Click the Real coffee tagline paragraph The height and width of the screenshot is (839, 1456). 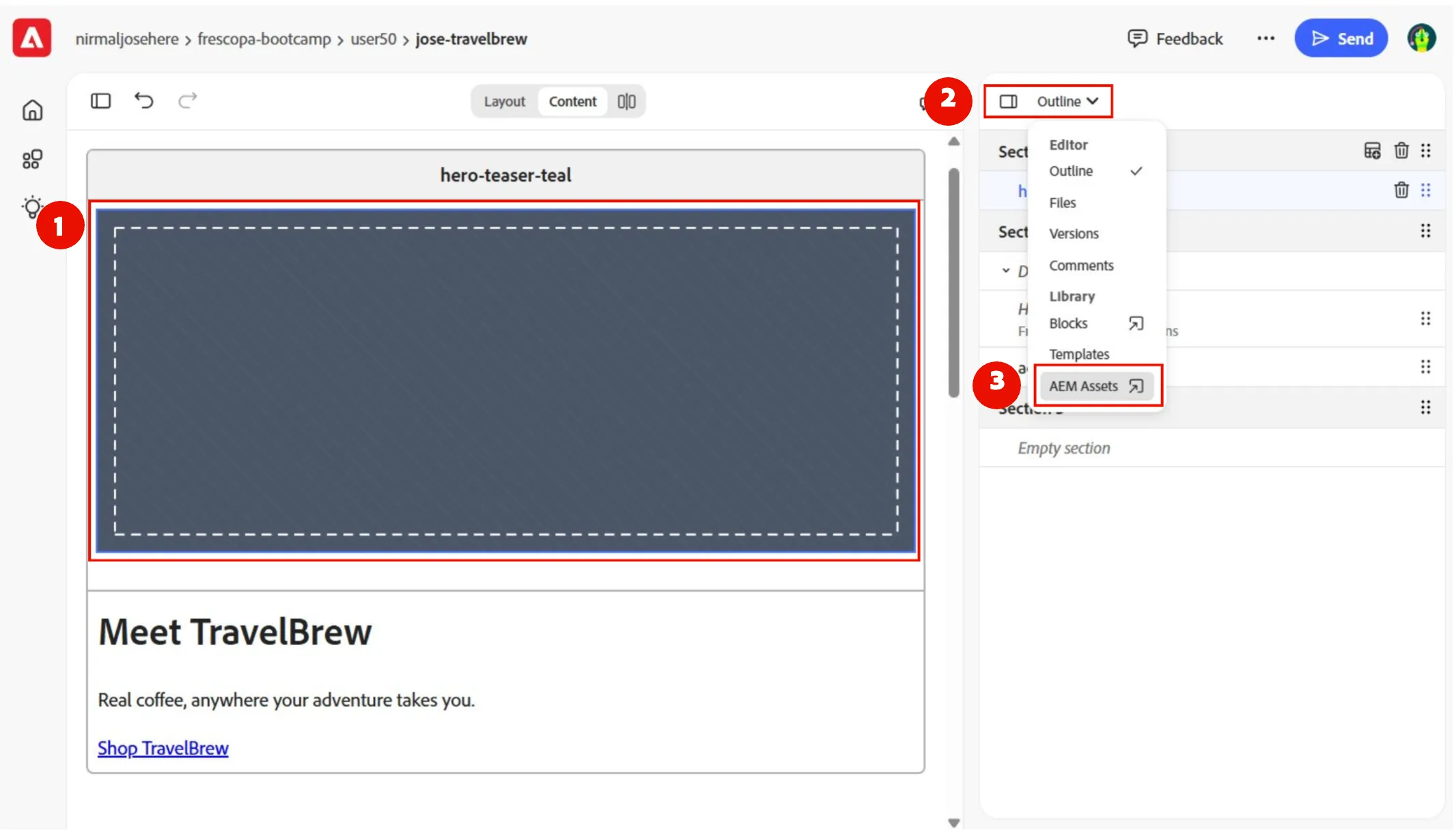click(x=286, y=700)
